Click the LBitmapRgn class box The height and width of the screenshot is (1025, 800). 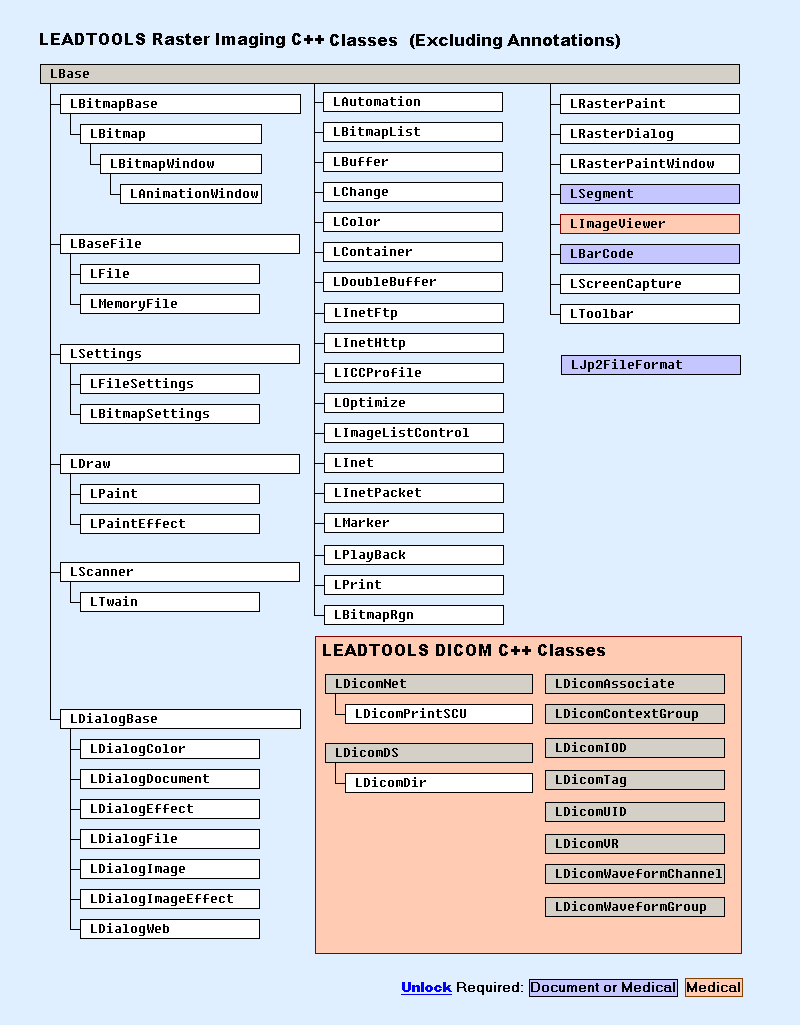pyautogui.click(x=414, y=615)
